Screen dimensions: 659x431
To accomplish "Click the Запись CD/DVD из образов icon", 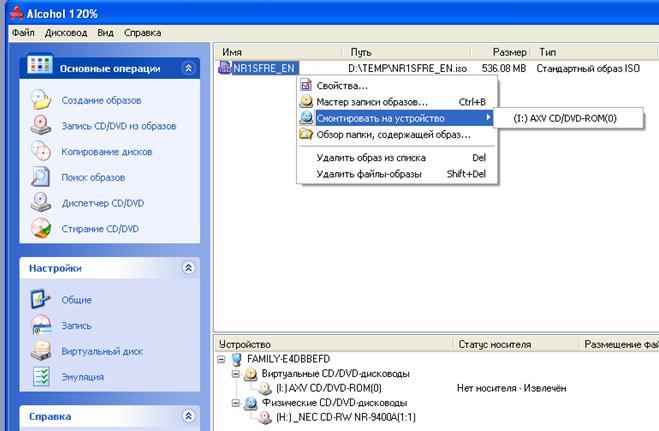I will (x=40, y=125).
